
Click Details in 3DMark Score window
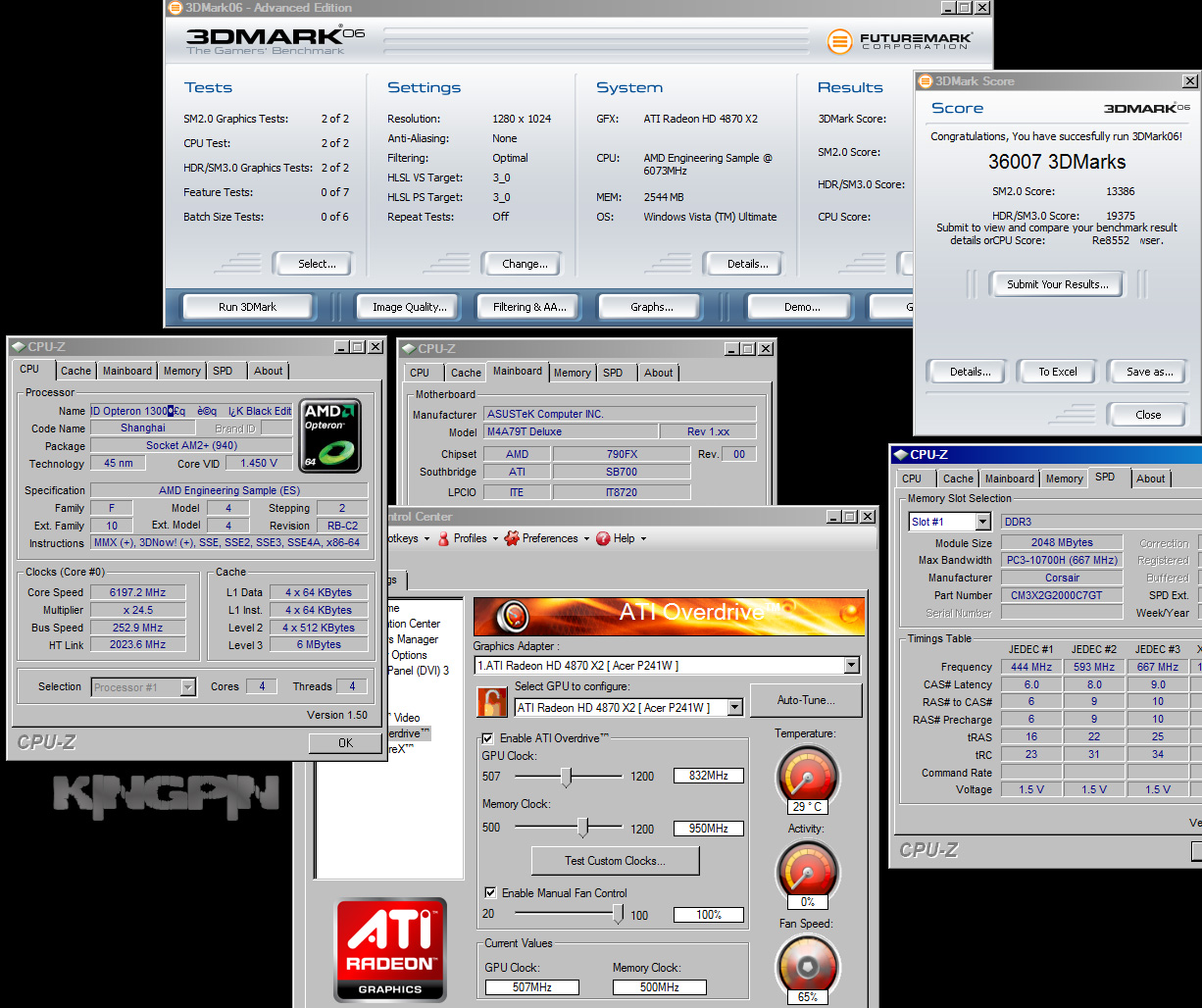970,372
